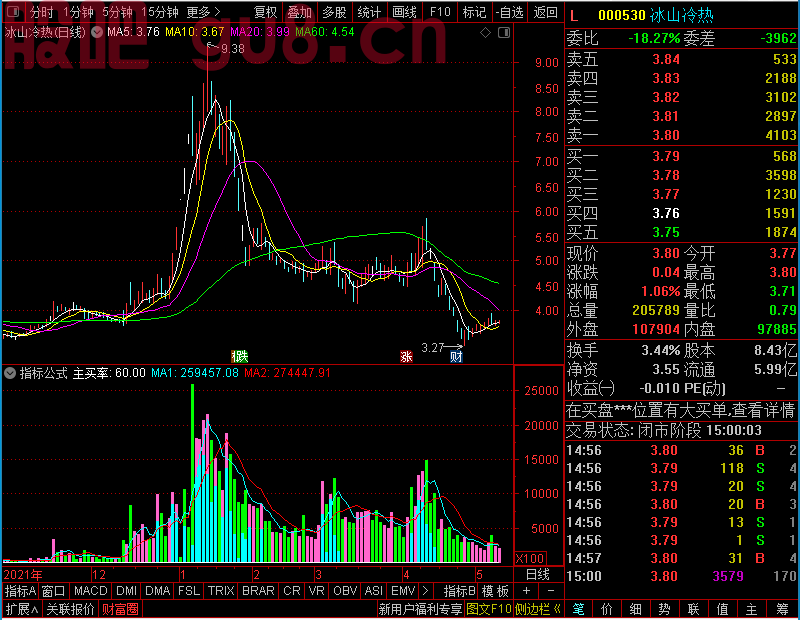Select the DMI indicator
Viewport: 800px width, 620px height.
tap(127, 591)
